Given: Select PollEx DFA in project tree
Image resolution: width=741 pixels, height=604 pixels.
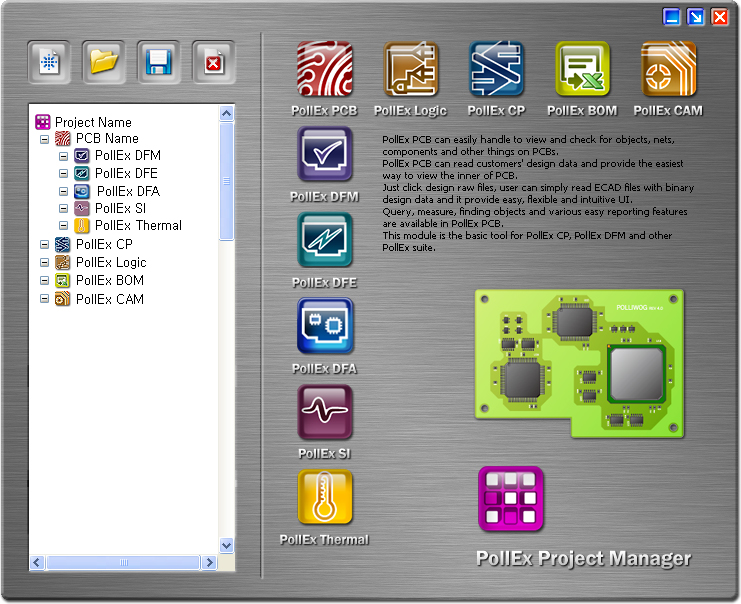Looking at the screenshot, I should [x=128, y=191].
